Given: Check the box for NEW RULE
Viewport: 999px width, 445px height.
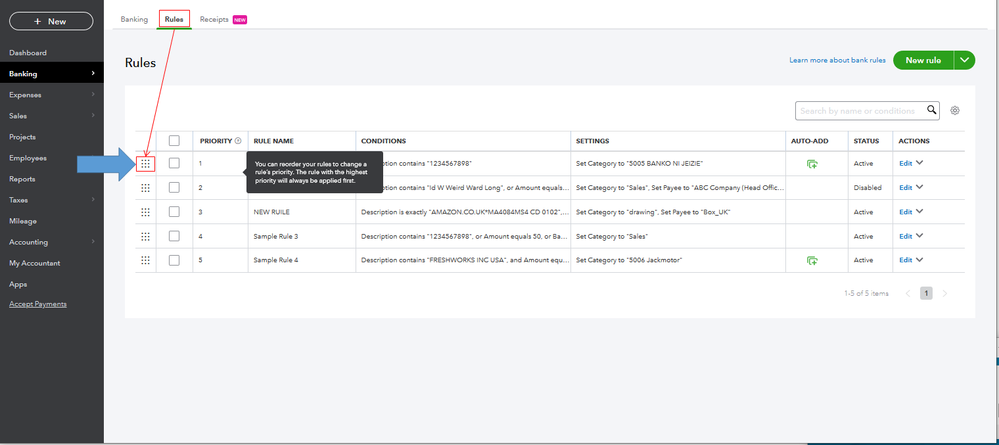Looking at the screenshot, I should (174, 212).
